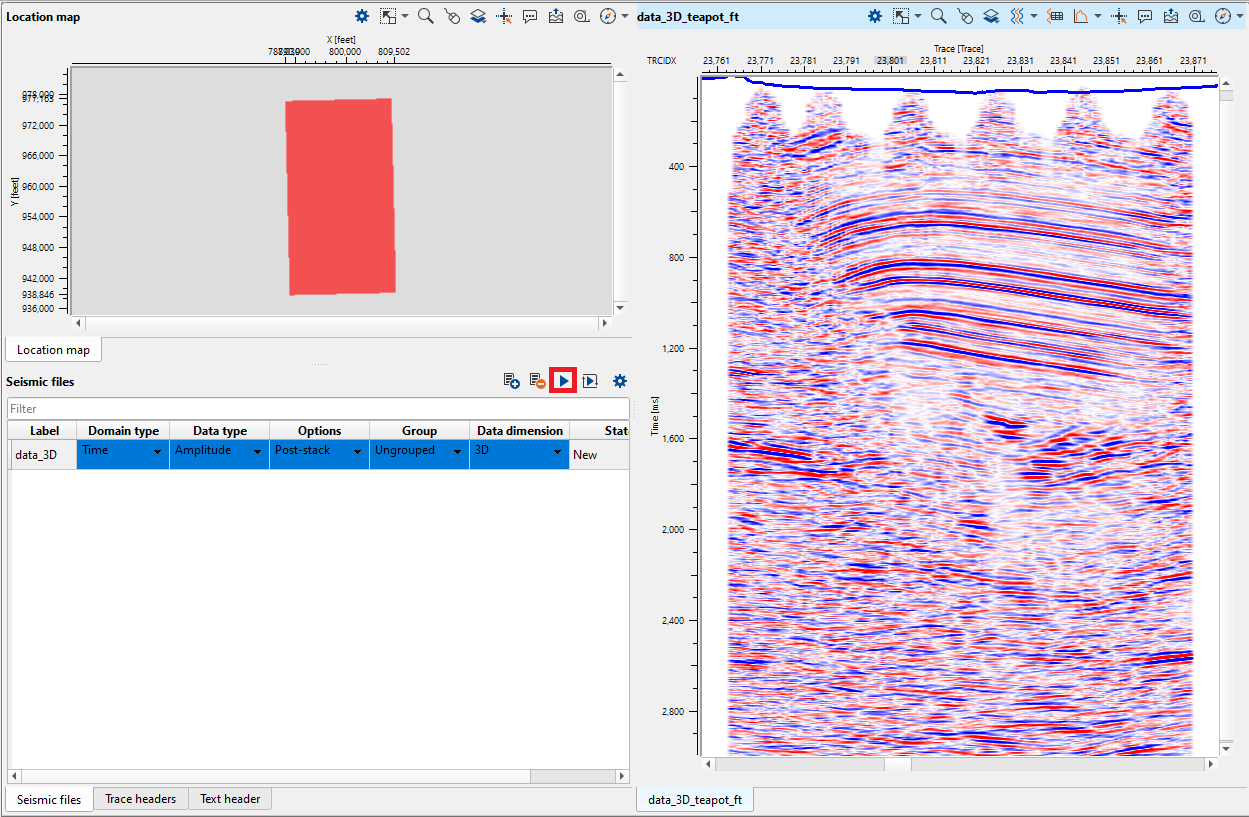Click the add seismic file icon
The height and width of the screenshot is (817, 1249).
point(510,381)
